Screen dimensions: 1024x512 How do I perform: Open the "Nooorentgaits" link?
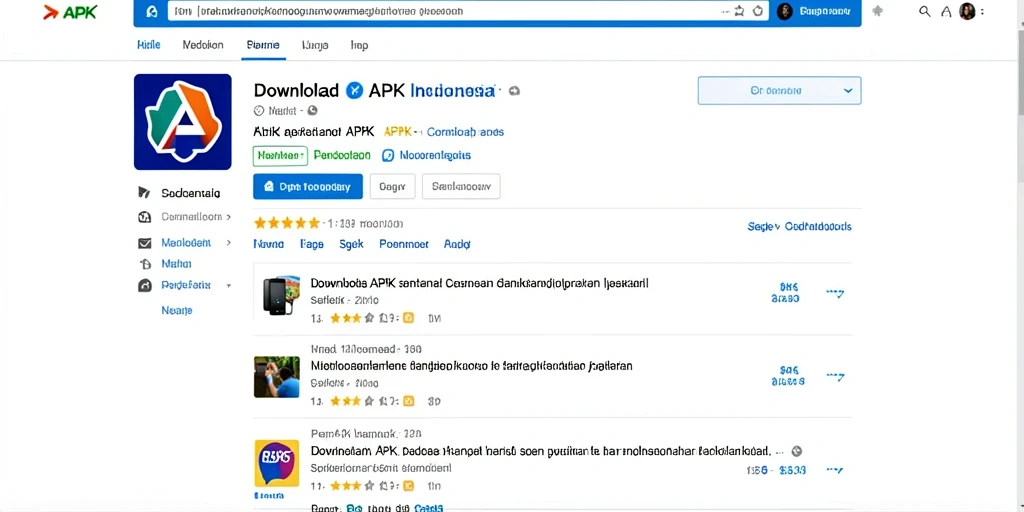[435, 155]
